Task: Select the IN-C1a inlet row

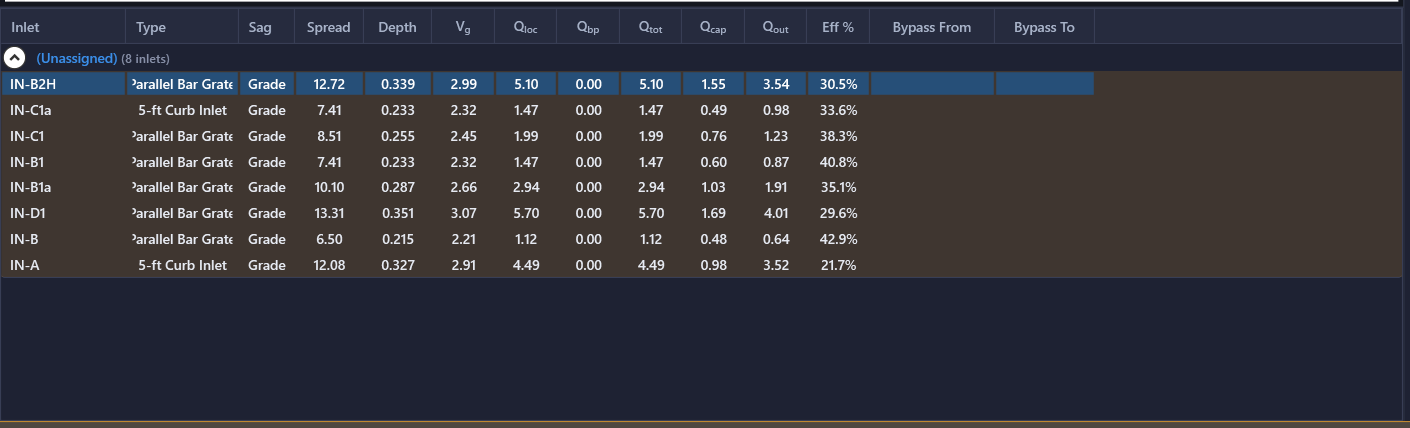Action: 547,110
